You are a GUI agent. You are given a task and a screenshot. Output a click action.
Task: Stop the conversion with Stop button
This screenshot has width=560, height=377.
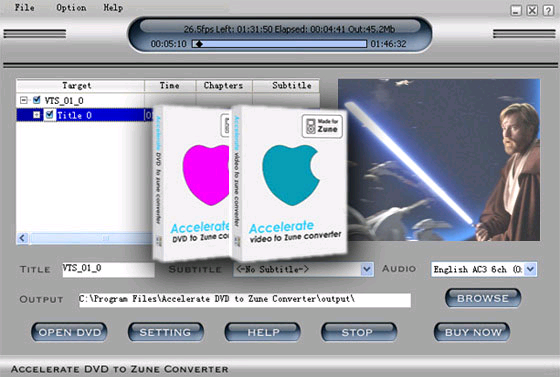359,332
